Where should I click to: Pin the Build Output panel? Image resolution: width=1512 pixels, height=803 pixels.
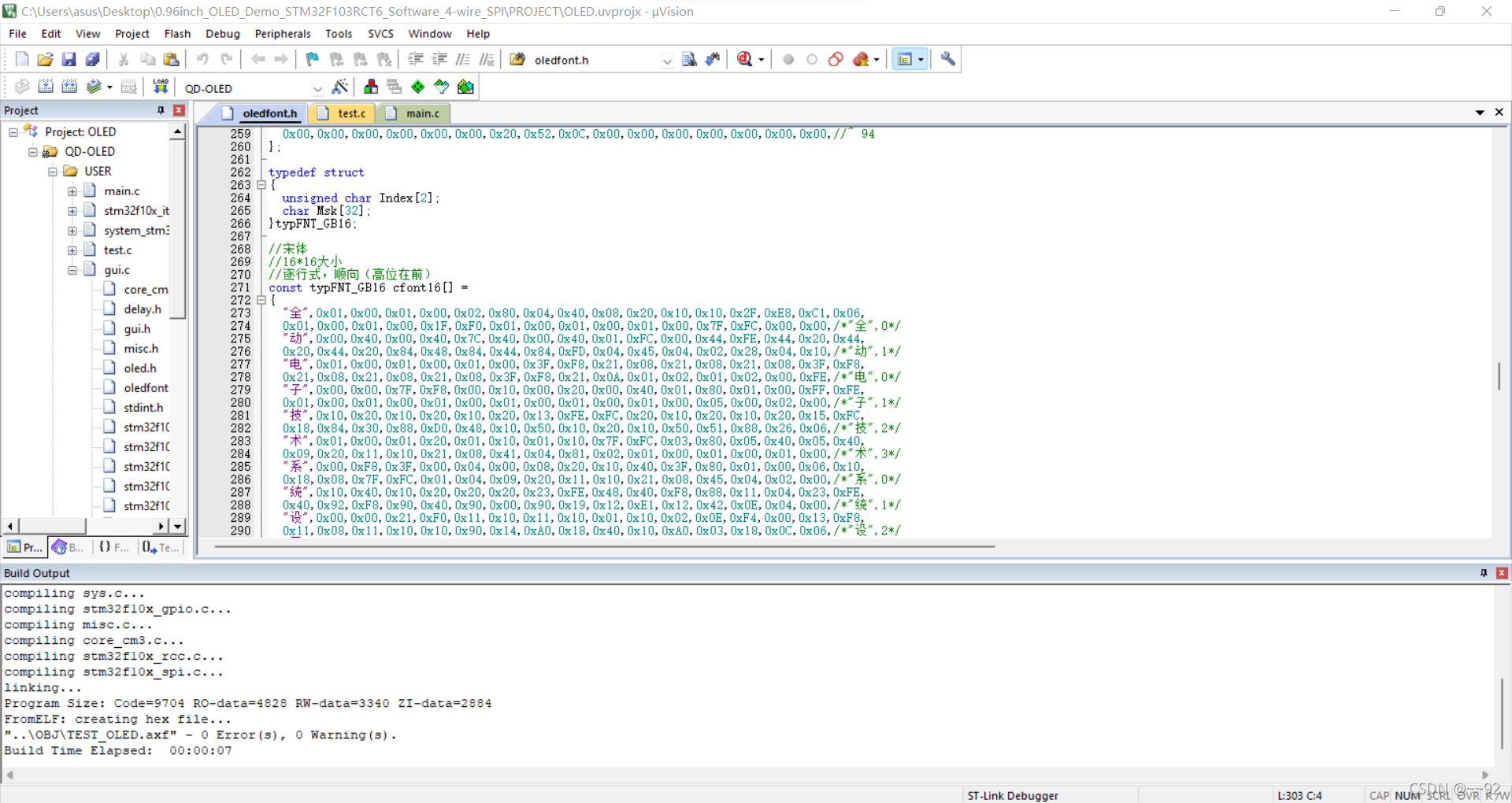tap(1484, 573)
